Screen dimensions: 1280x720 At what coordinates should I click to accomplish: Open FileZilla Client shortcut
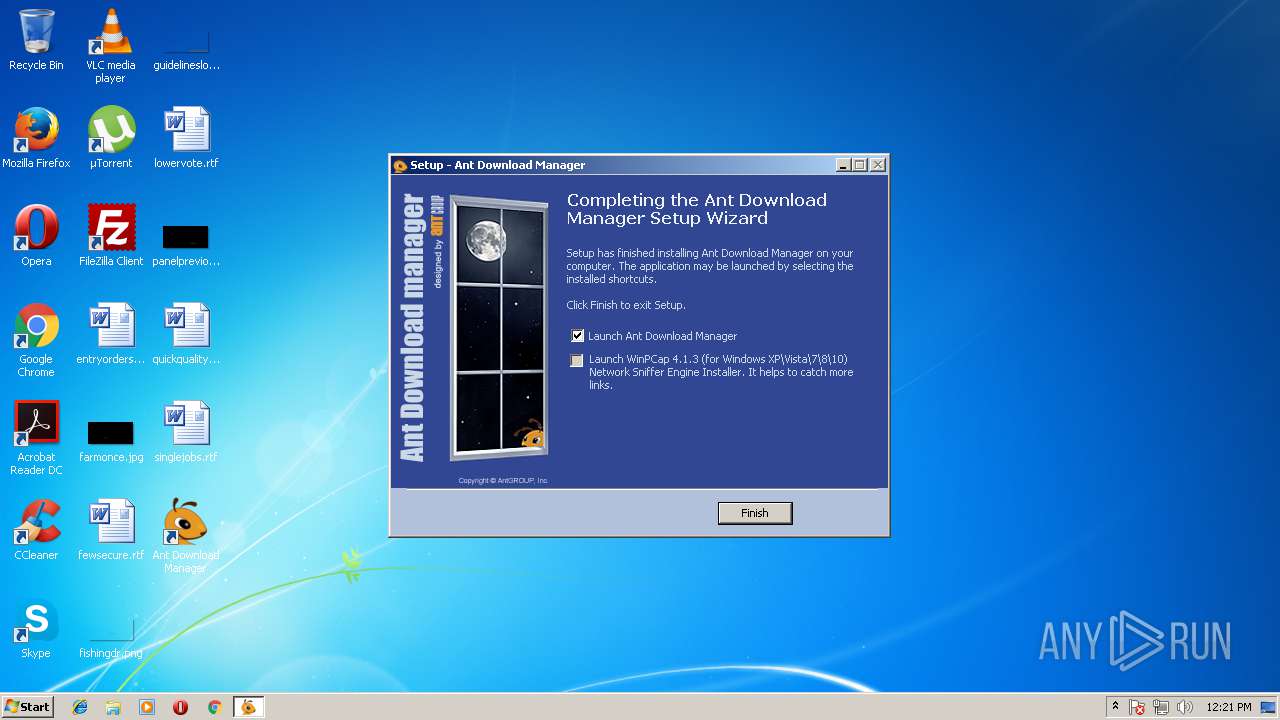coord(111,236)
